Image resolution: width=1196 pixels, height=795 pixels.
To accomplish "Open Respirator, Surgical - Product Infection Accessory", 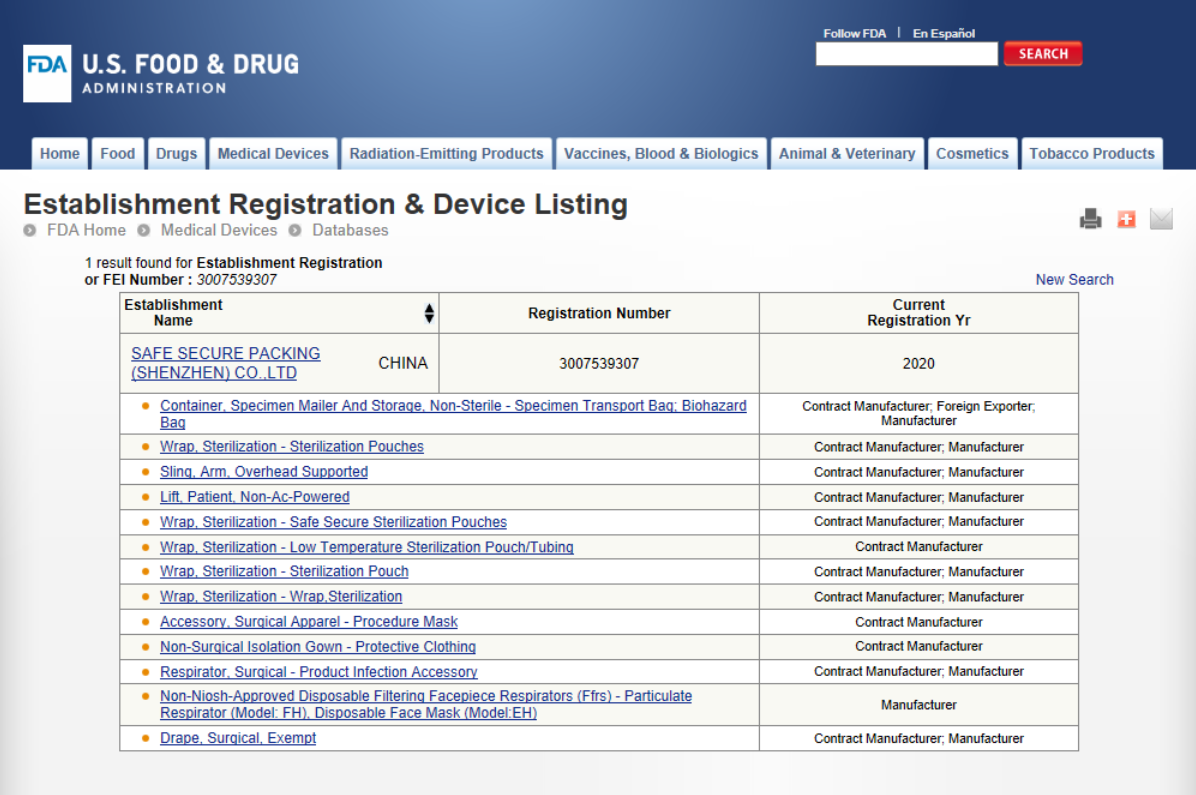I will 319,671.
